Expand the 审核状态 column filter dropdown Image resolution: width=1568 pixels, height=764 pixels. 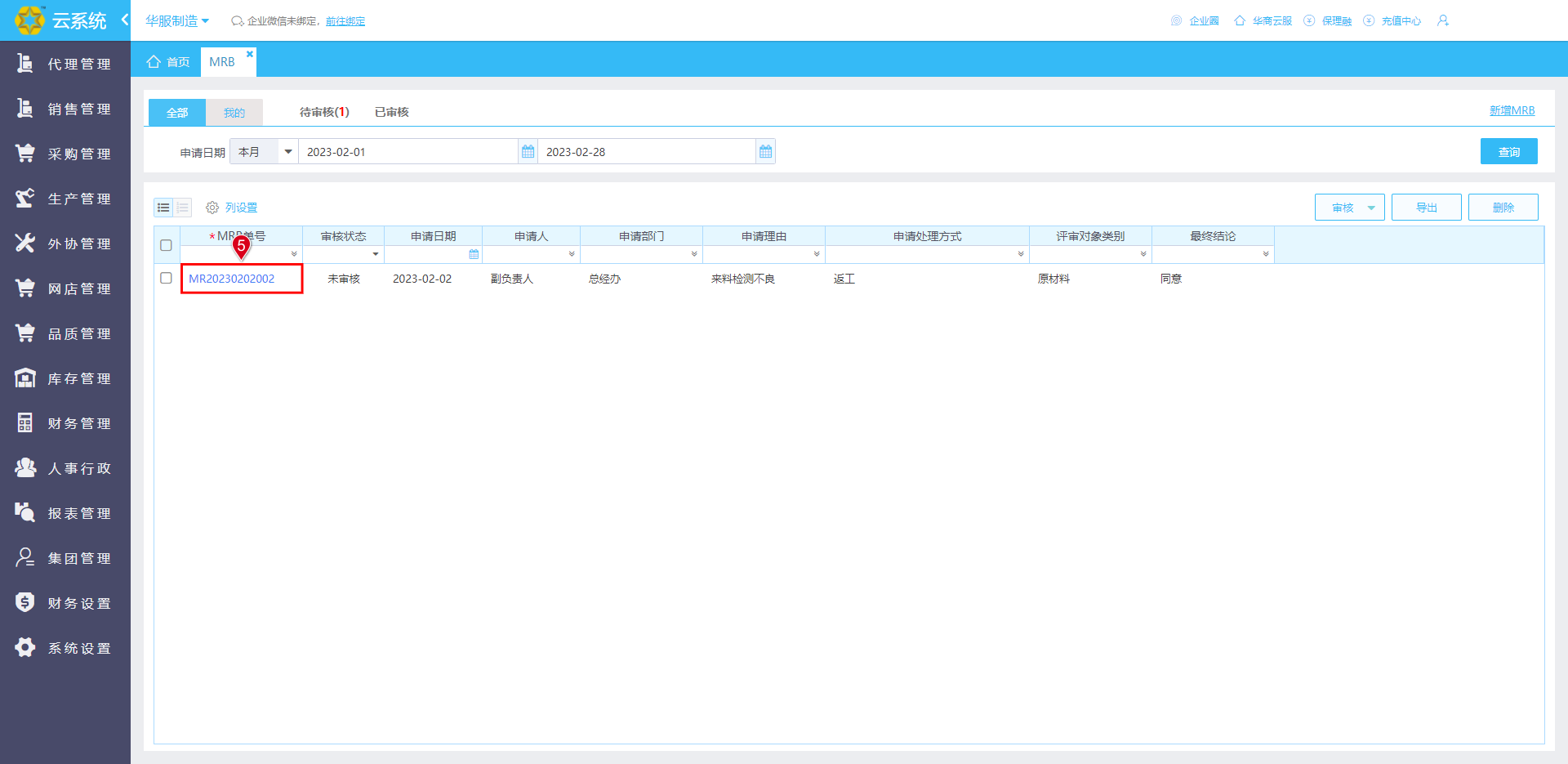(x=376, y=254)
